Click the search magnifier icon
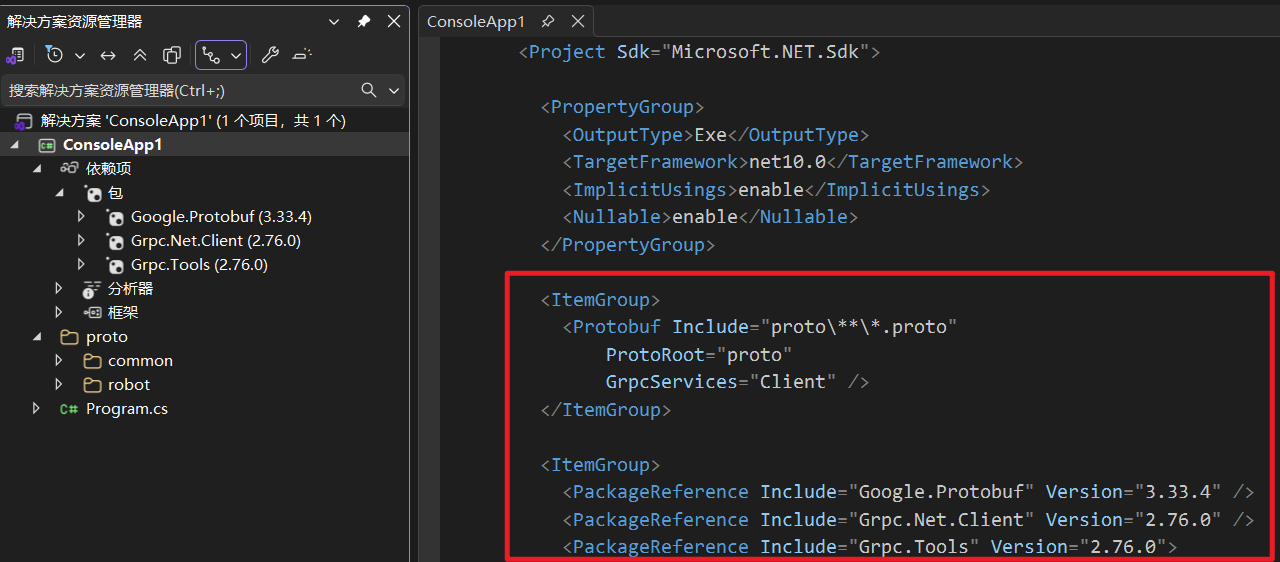This screenshot has height=562, width=1280. (369, 90)
